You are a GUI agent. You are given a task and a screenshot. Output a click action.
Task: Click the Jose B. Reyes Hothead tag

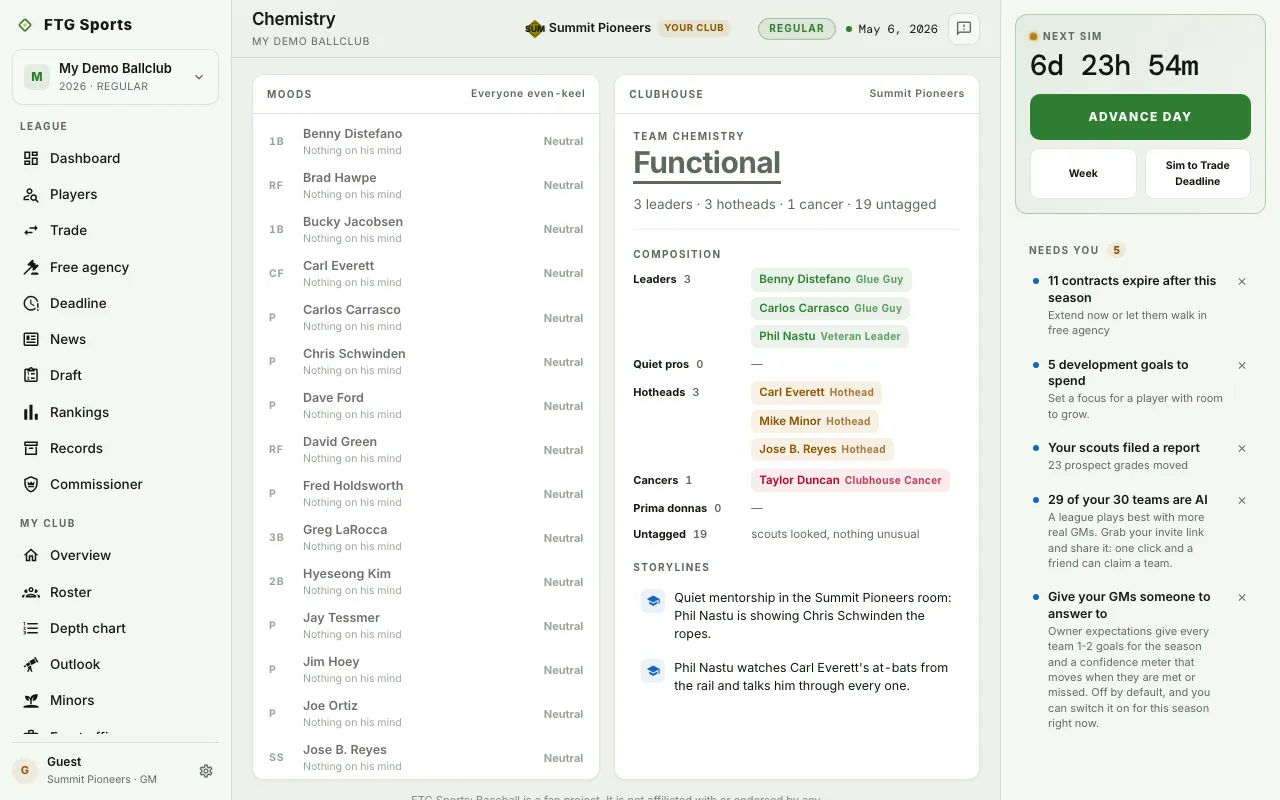822,449
